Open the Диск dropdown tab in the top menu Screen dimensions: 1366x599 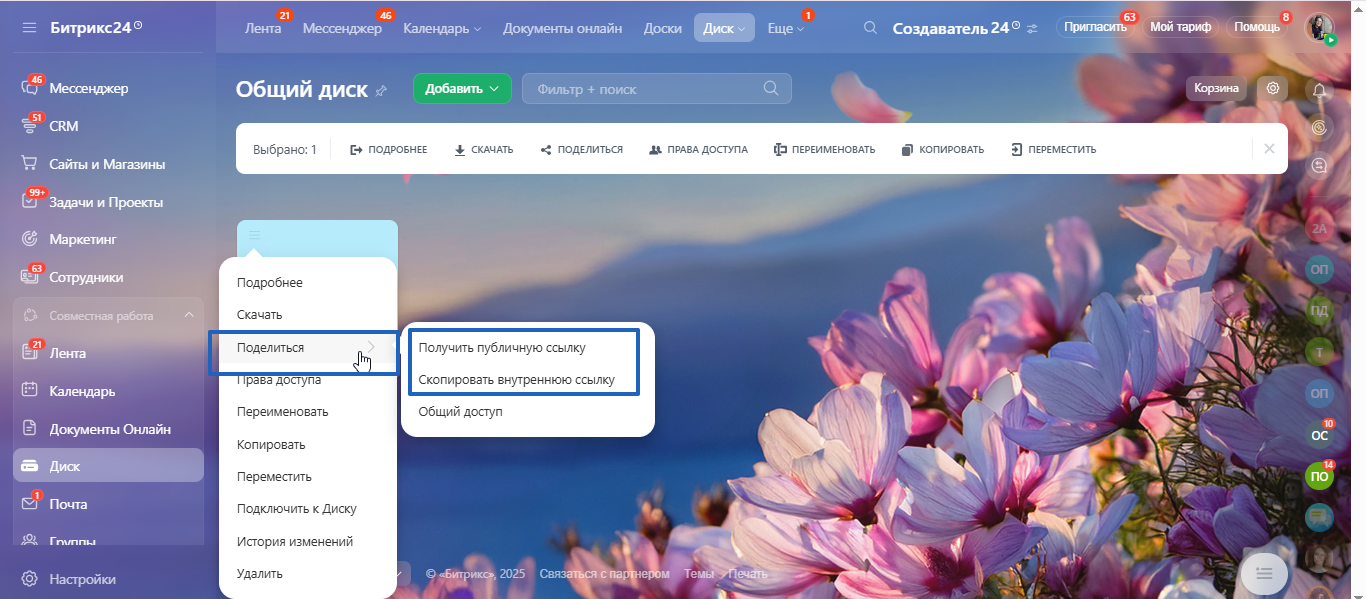click(x=724, y=28)
